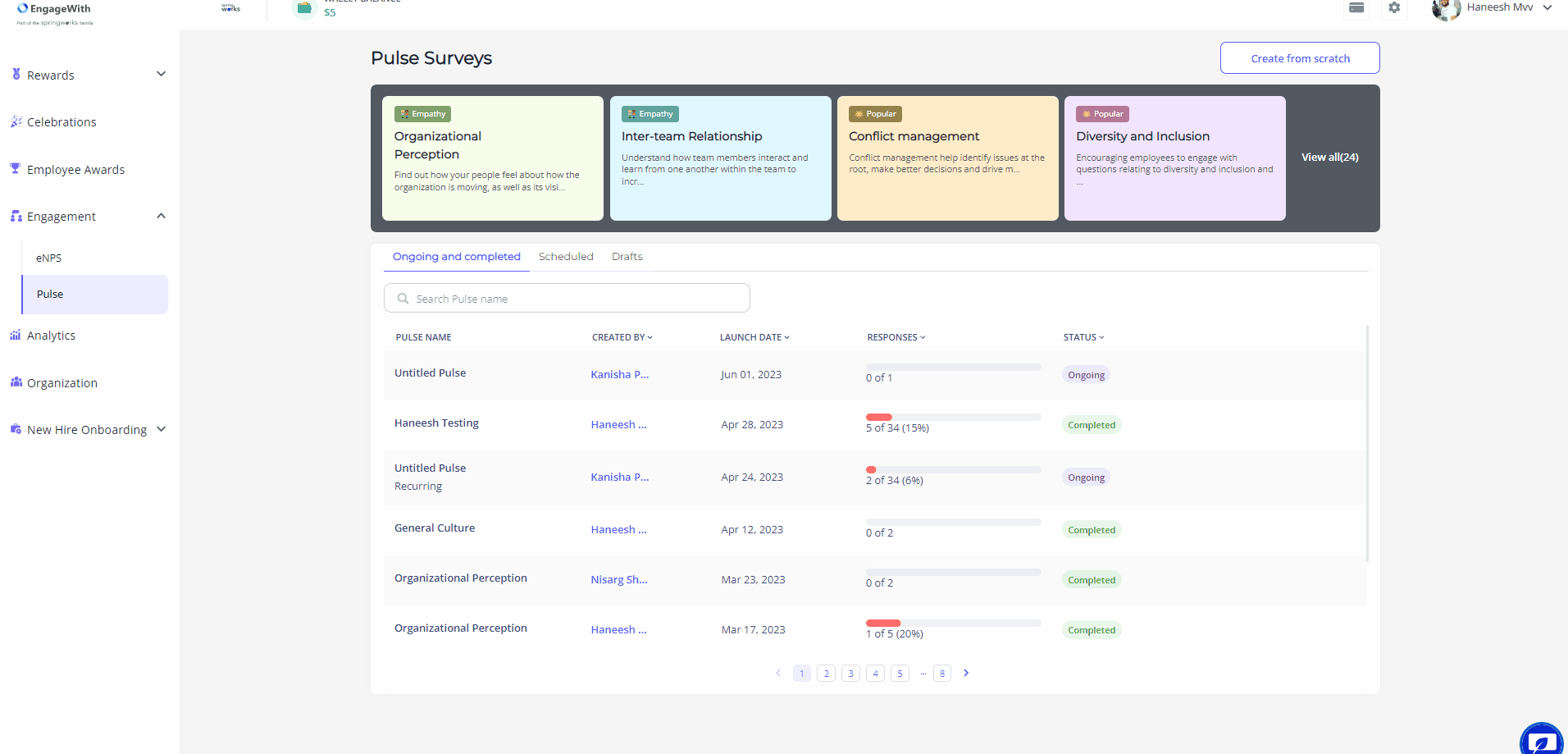Open the chat support widget
Image resolution: width=1568 pixels, height=754 pixels.
[1542, 741]
